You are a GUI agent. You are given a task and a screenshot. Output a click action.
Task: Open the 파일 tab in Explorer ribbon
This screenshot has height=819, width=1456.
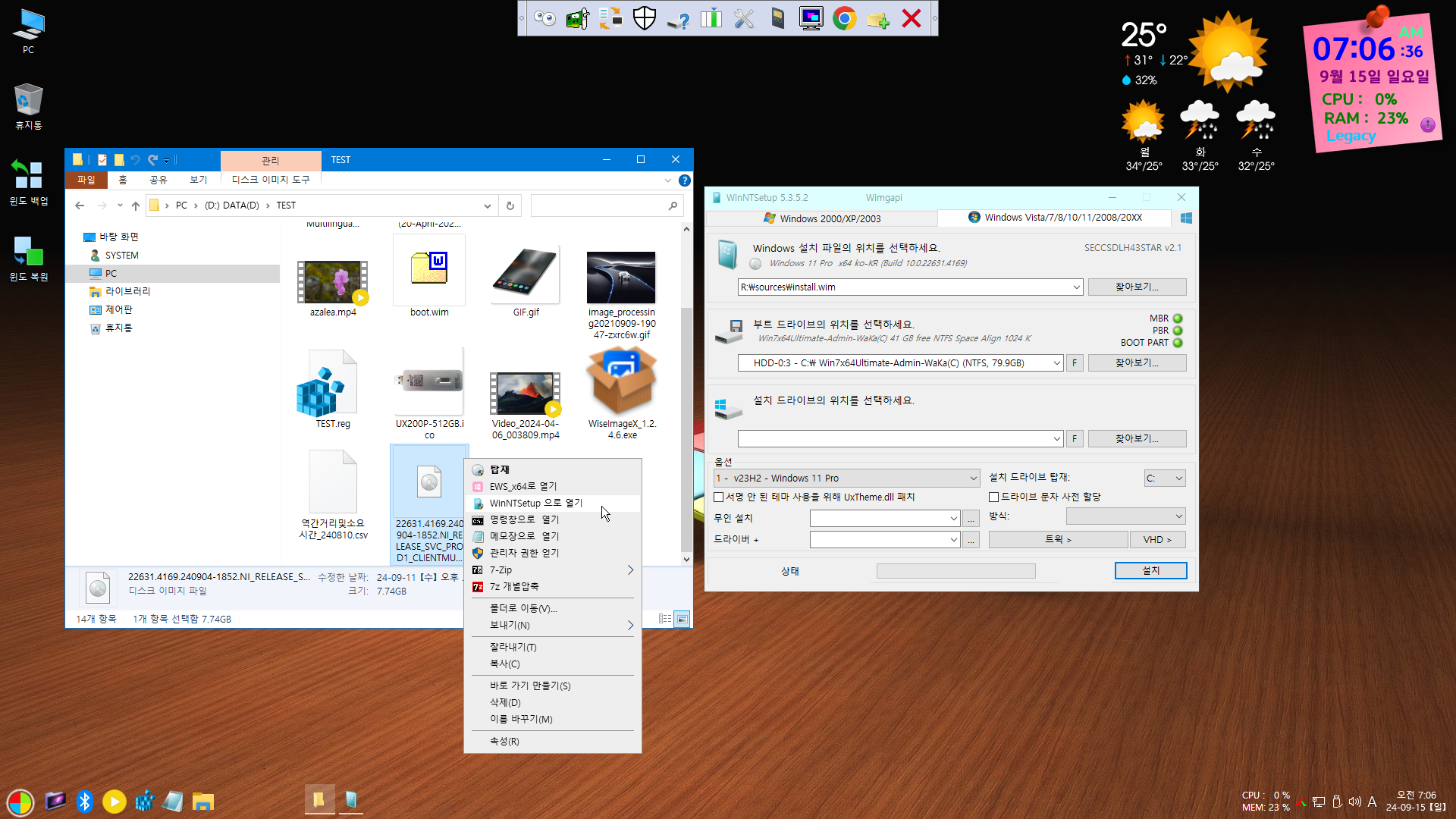[x=86, y=180]
